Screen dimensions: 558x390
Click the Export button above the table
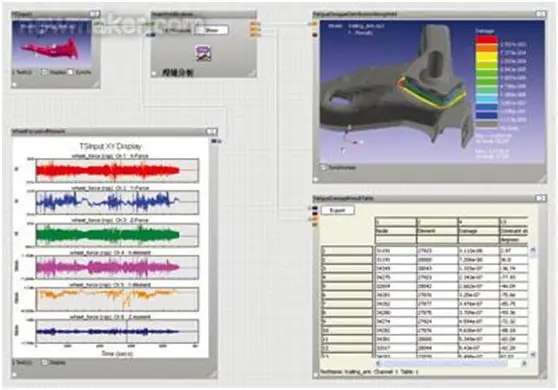[337, 210]
